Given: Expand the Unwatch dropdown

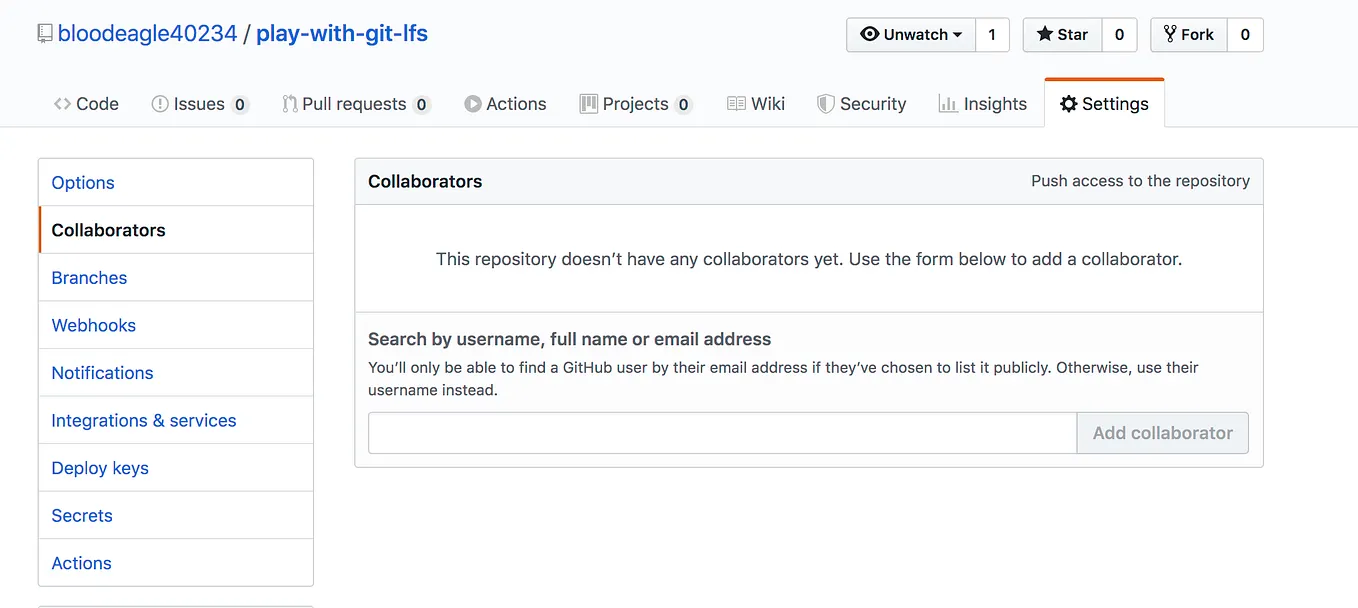Looking at the screenshot, I should pos(910,34).
